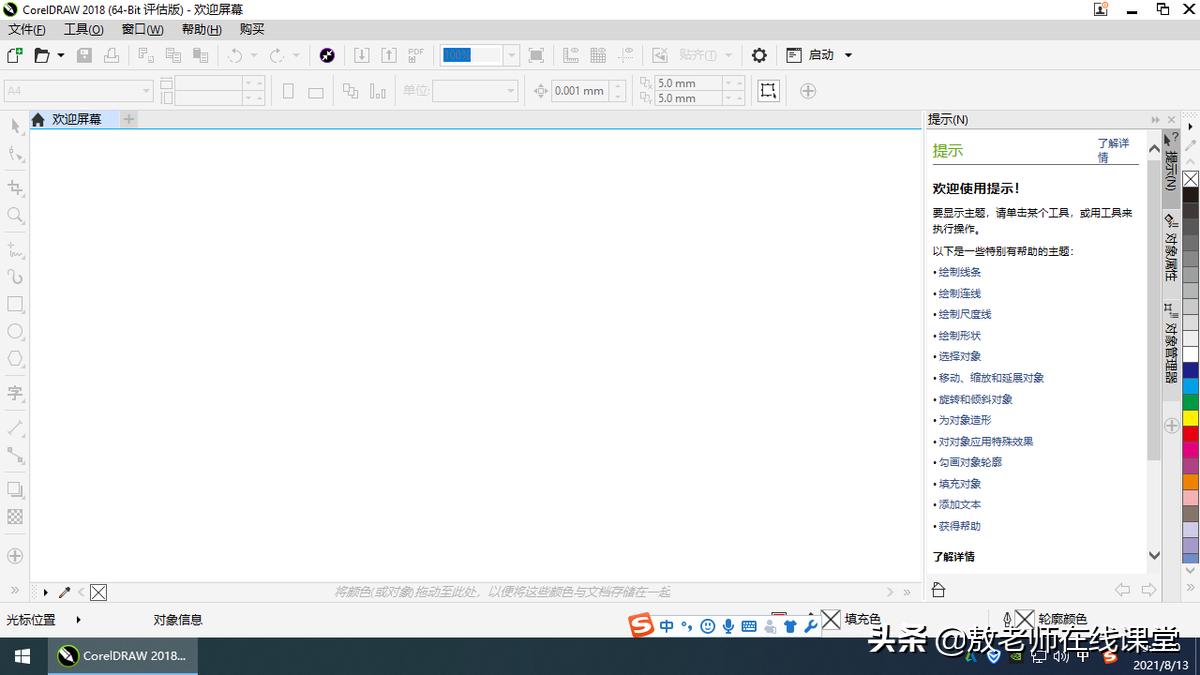1200x675 pixels.
Task: Click the New document icon
Action: [15, 55]
